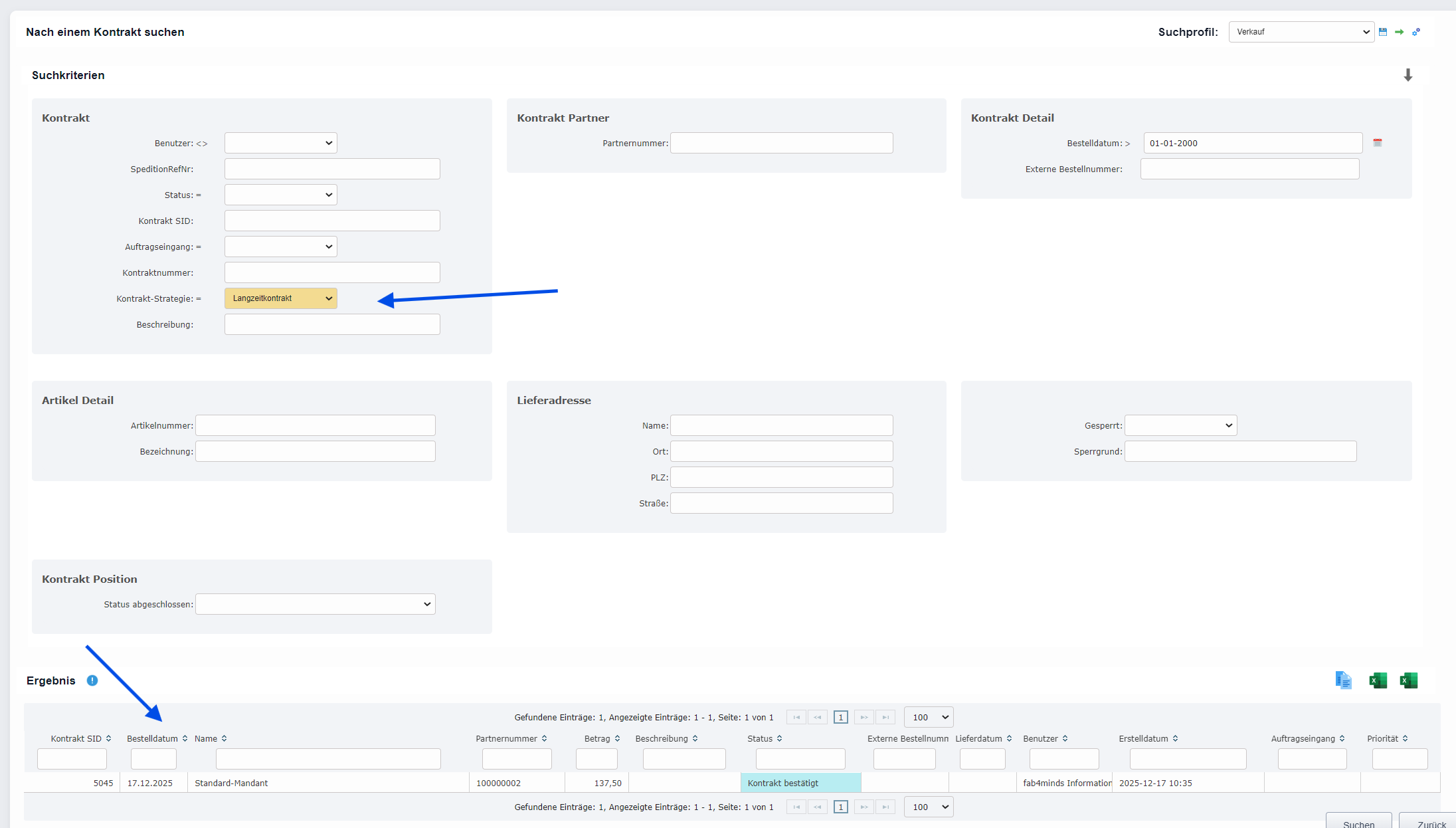
Task: Click the blue info icon beside Ergebnis
Action: [x=92, y=680]
